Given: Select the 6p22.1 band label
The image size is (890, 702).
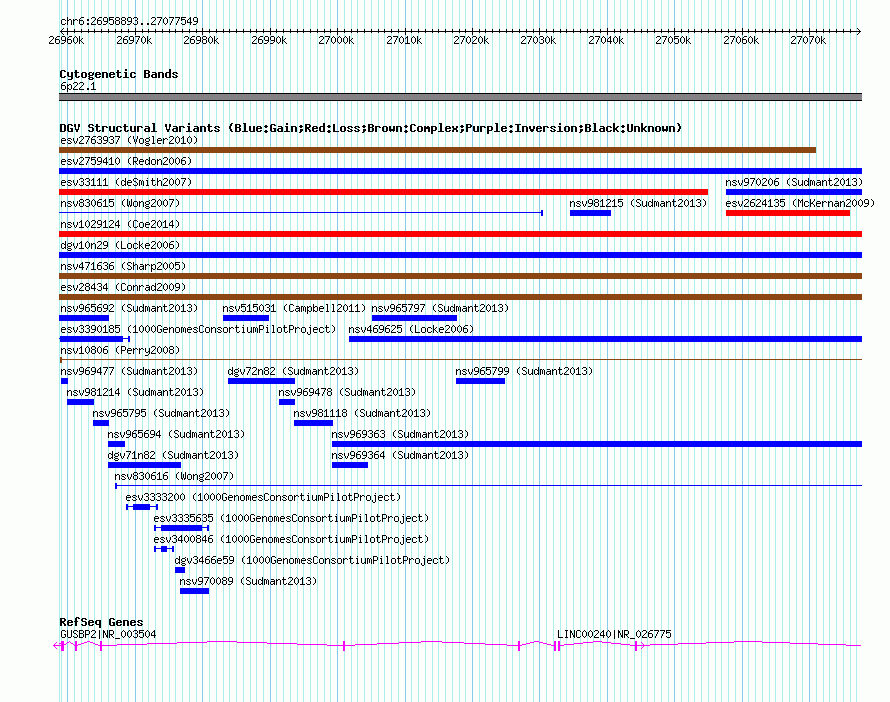Looking at the screenshot, I should (x=78, y=86).
